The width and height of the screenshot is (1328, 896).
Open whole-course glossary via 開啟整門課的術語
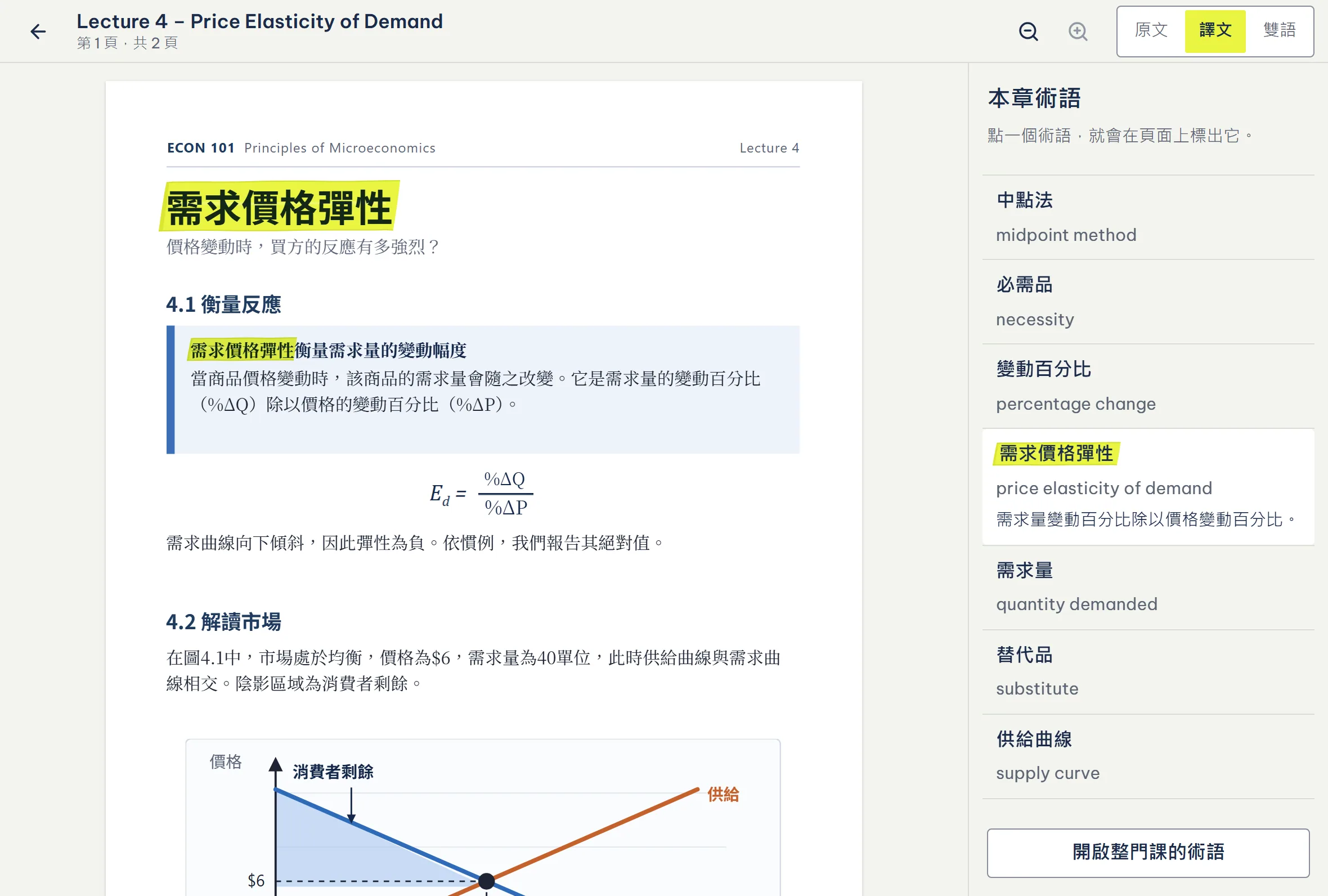pos(1148,853)
